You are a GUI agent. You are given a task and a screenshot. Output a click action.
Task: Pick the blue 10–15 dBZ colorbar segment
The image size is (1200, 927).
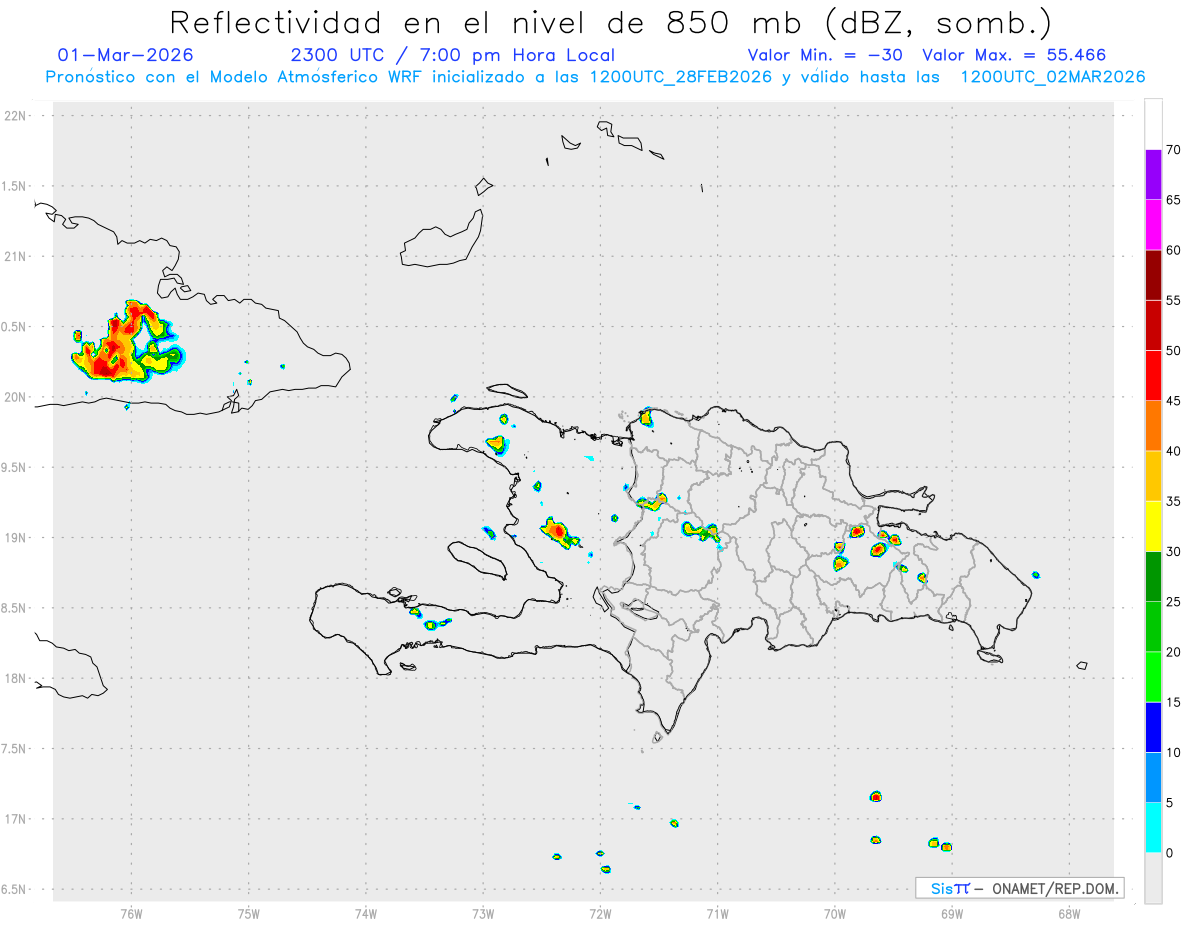tap(1153, 727)
